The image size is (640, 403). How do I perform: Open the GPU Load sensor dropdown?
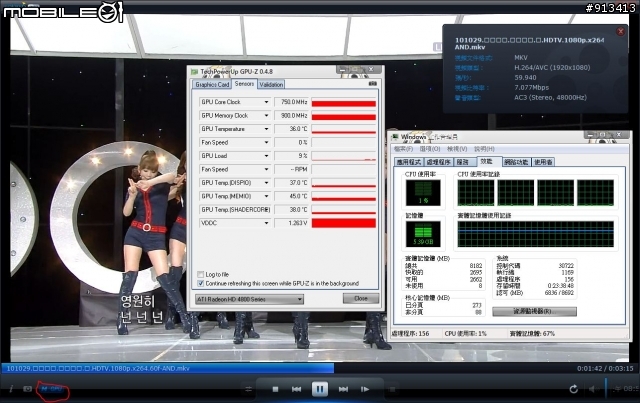[x=266, y=156]
